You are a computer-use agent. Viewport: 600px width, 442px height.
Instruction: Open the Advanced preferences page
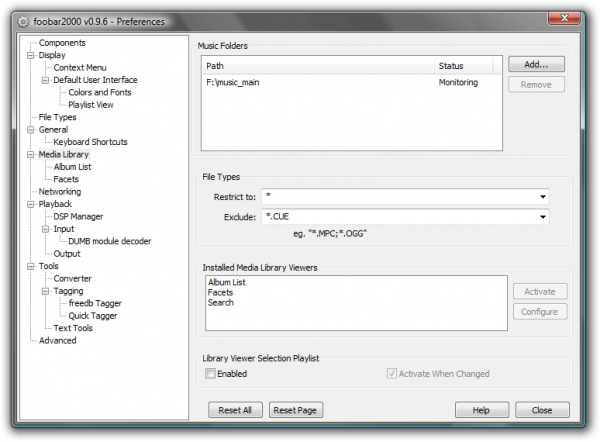click(58, 340)
